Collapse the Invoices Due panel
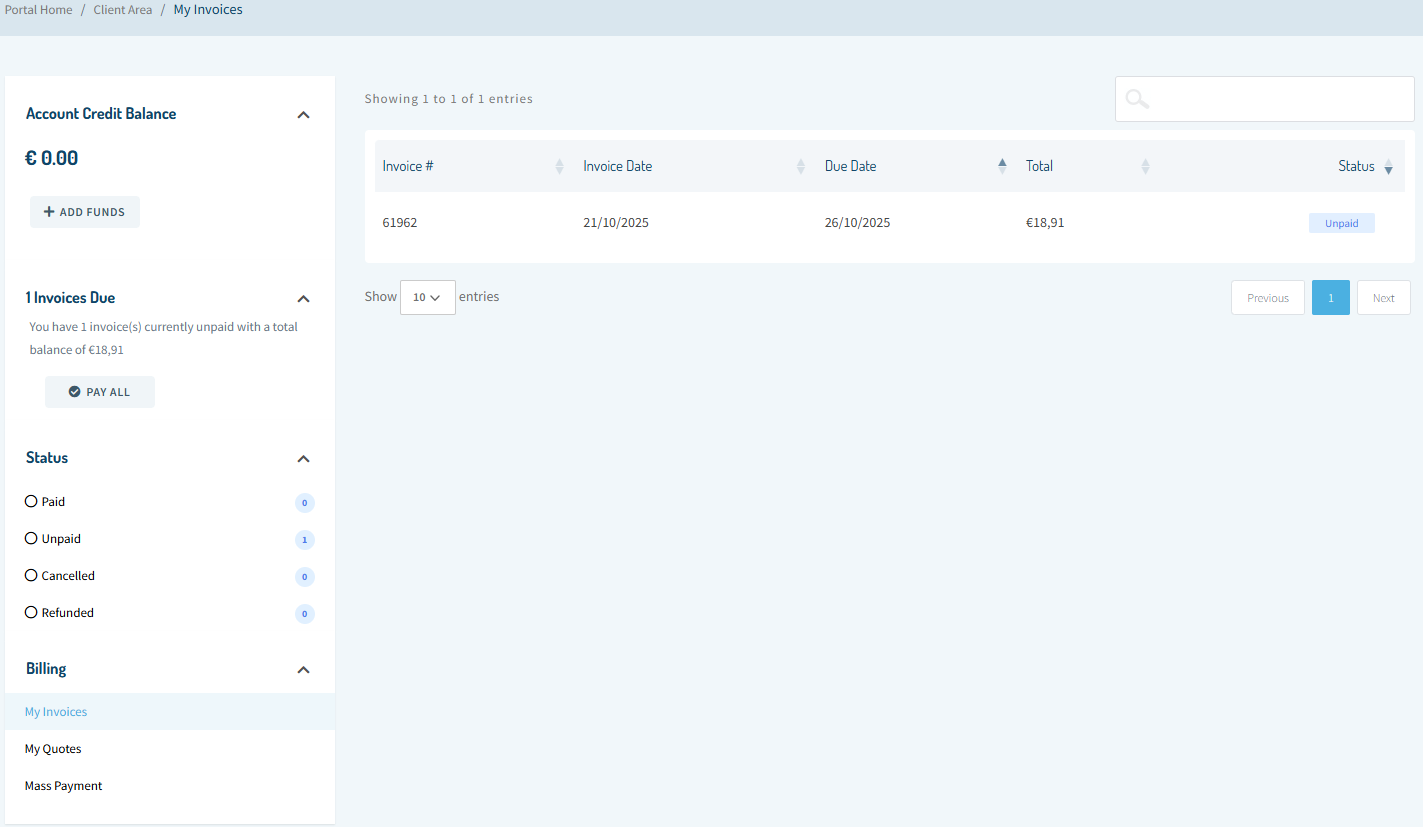The image size is (1423, 827). click(x=304, y=299)
